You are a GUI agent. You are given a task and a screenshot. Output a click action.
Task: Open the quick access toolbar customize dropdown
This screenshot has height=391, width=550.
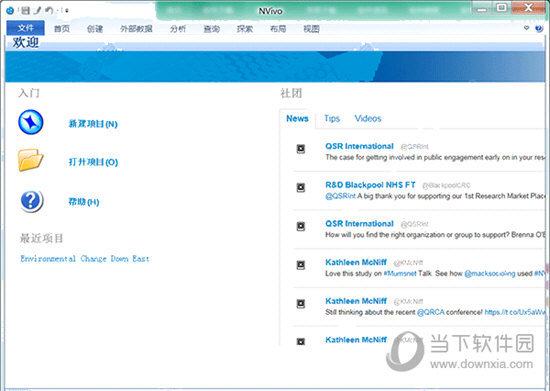coord(66,11)
